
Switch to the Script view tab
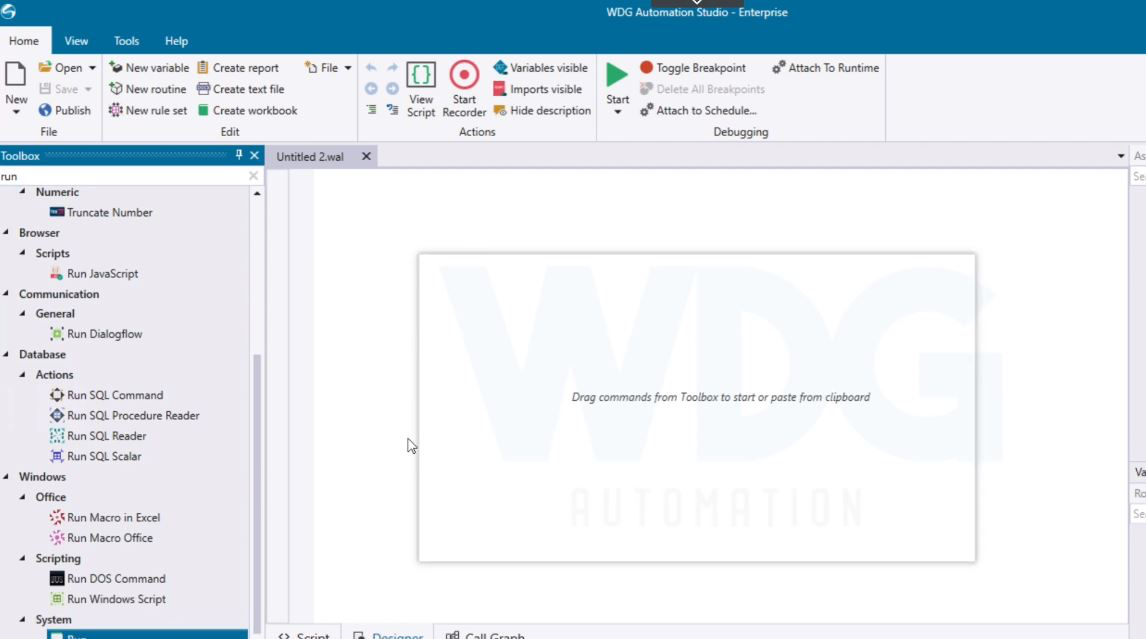click(x=305, y=635)
